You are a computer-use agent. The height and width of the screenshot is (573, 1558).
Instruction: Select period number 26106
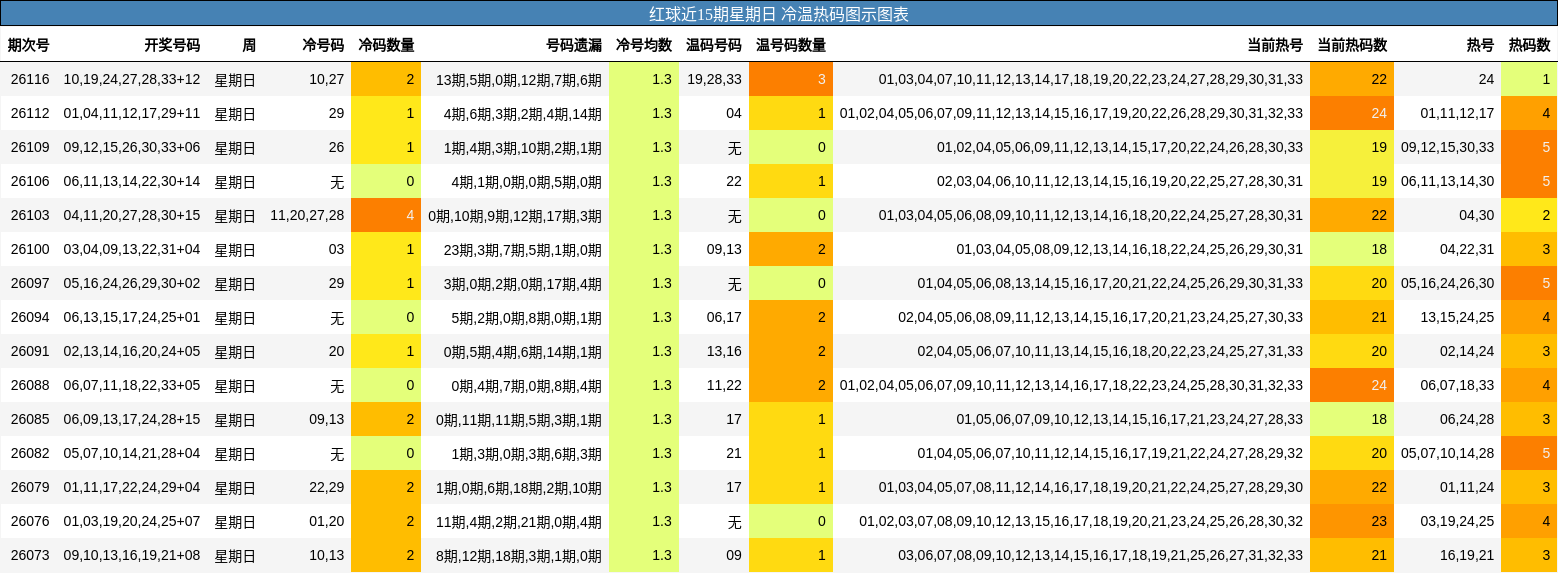coord(30,181)
